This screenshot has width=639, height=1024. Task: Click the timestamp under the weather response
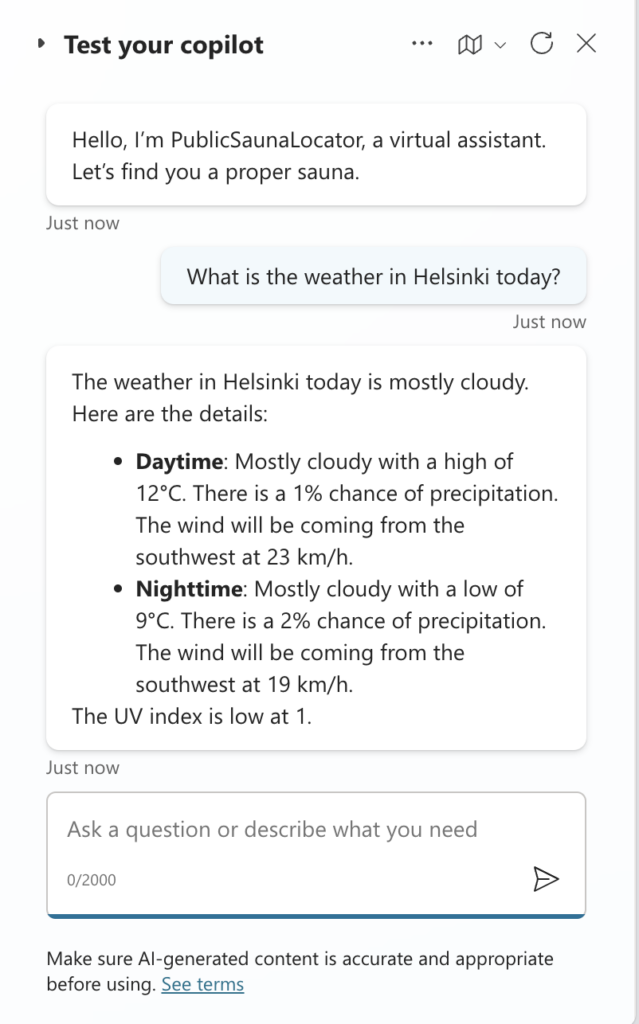point(83,767)
